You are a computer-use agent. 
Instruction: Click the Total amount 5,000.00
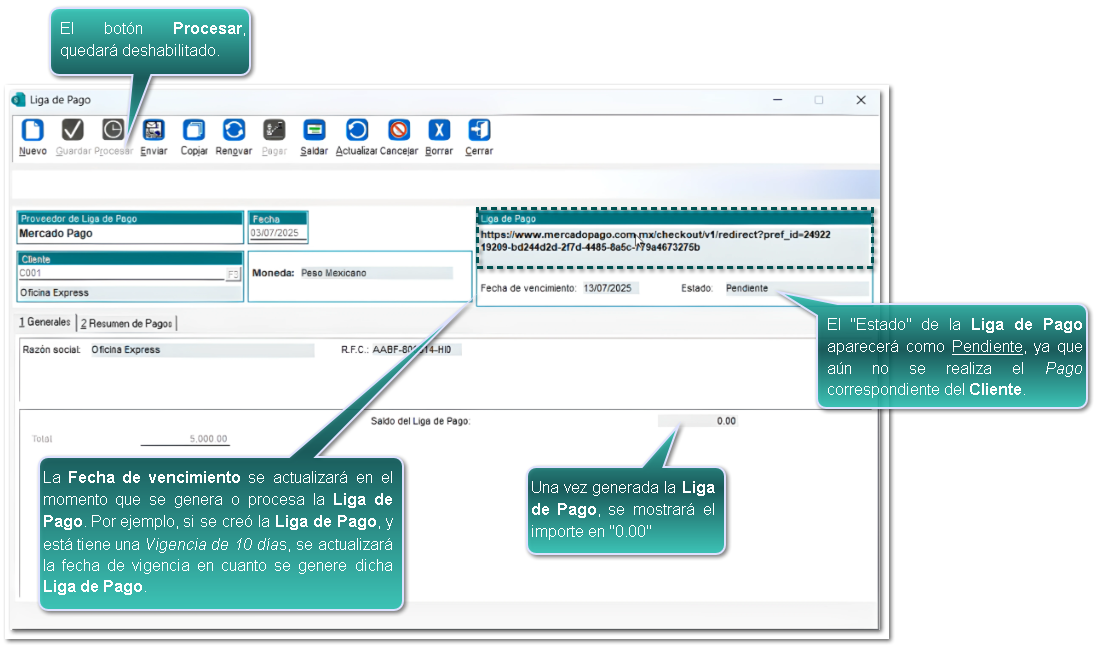click(x=185, y=439)
